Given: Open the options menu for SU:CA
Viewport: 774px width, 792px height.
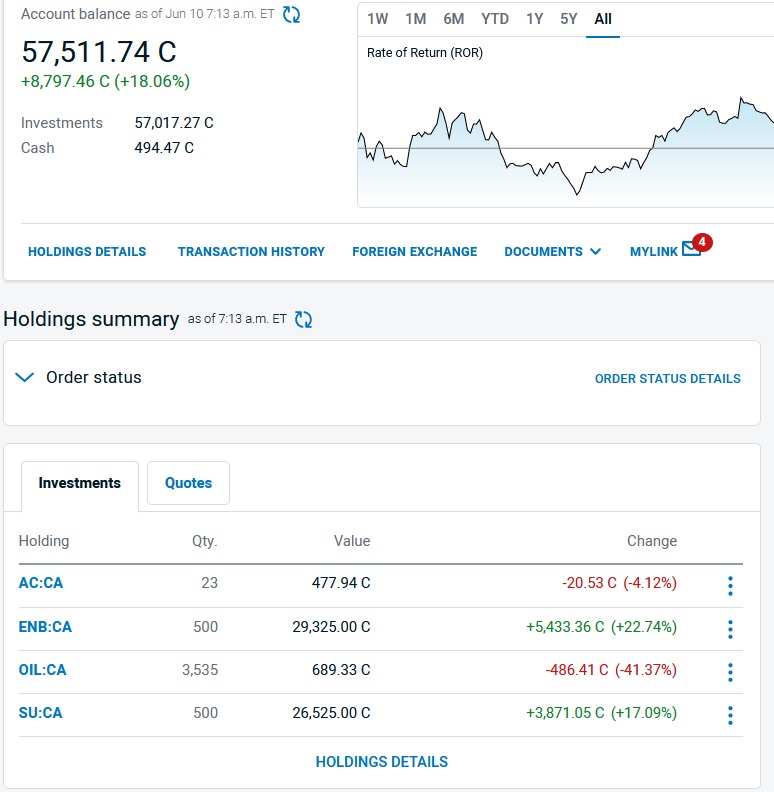Looking at the screenshot, I should coord(730,715).
